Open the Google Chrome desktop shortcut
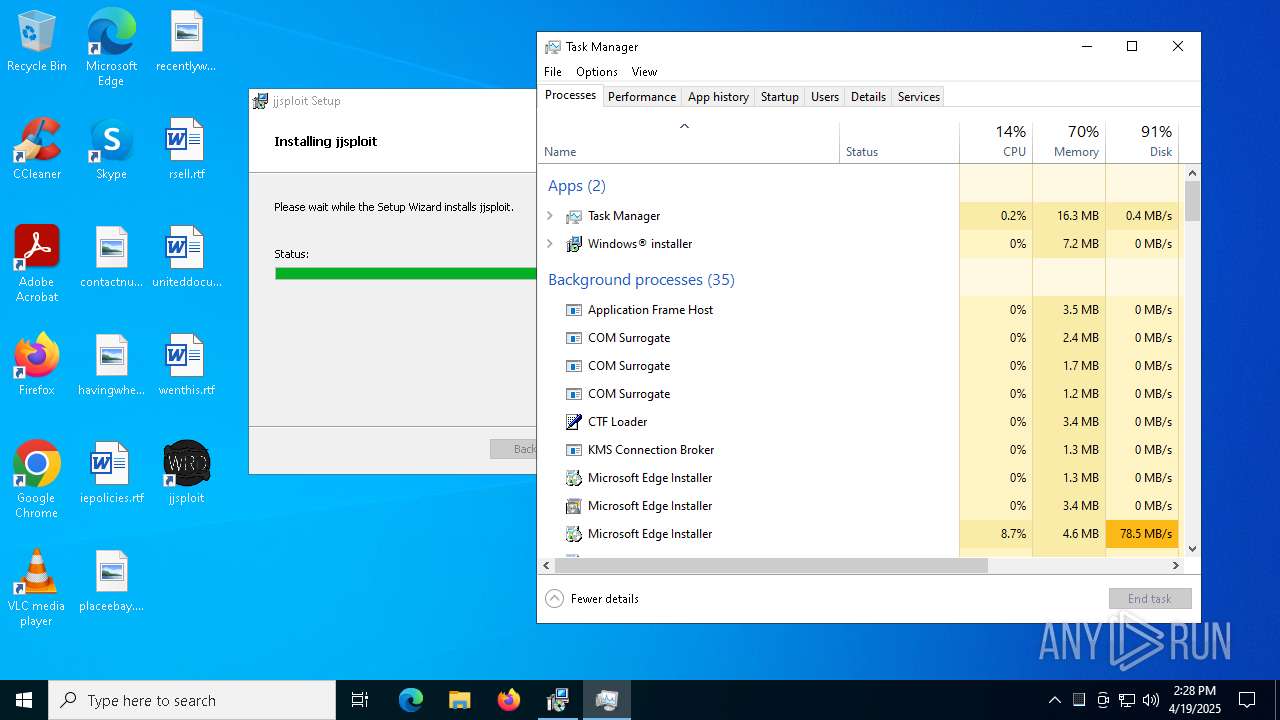The image size is (1280, 720). [37, 480]
